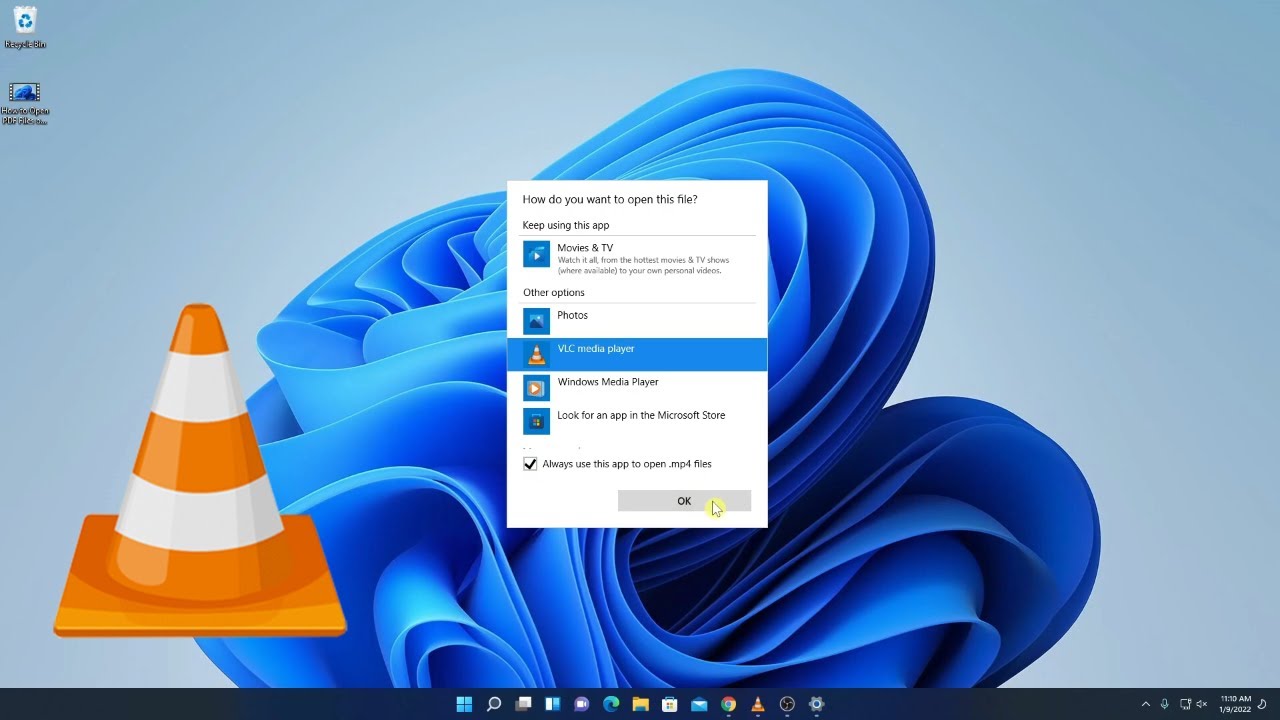
Task: Open taskbar Search
Action: [494, 704]
